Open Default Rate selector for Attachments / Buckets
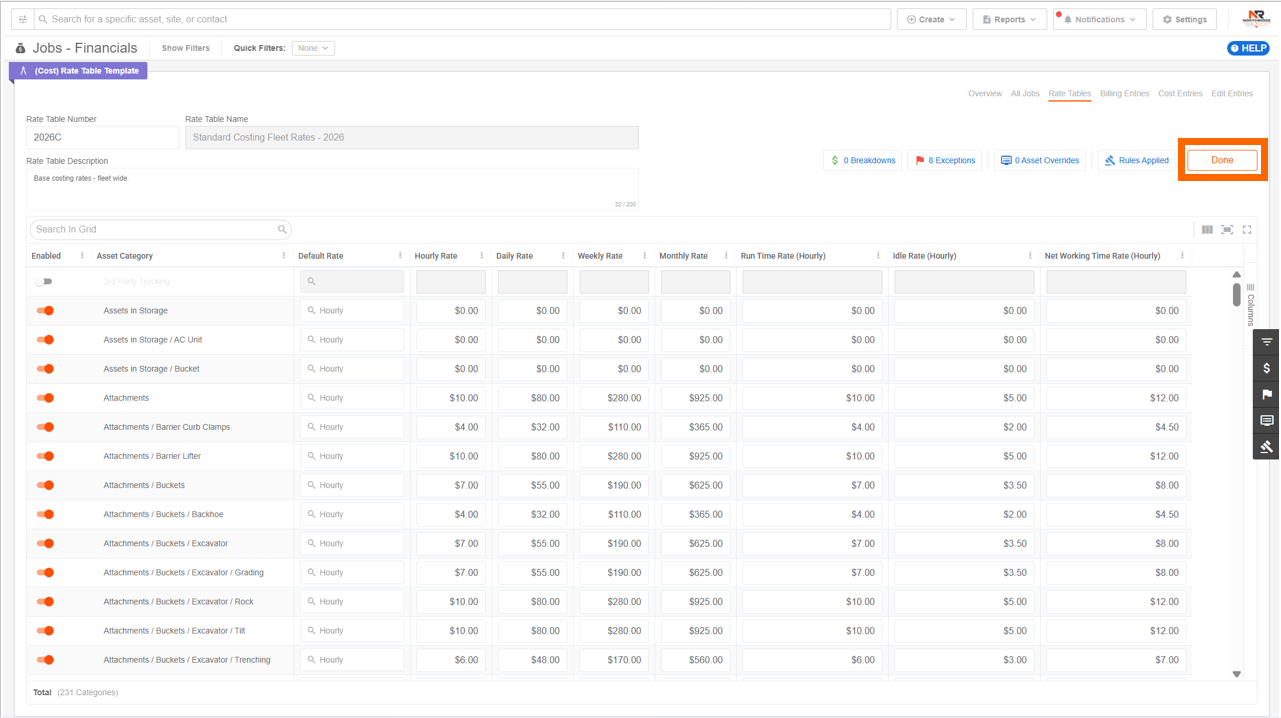This screenshot has height=718, width=1281. pos(352,485)
